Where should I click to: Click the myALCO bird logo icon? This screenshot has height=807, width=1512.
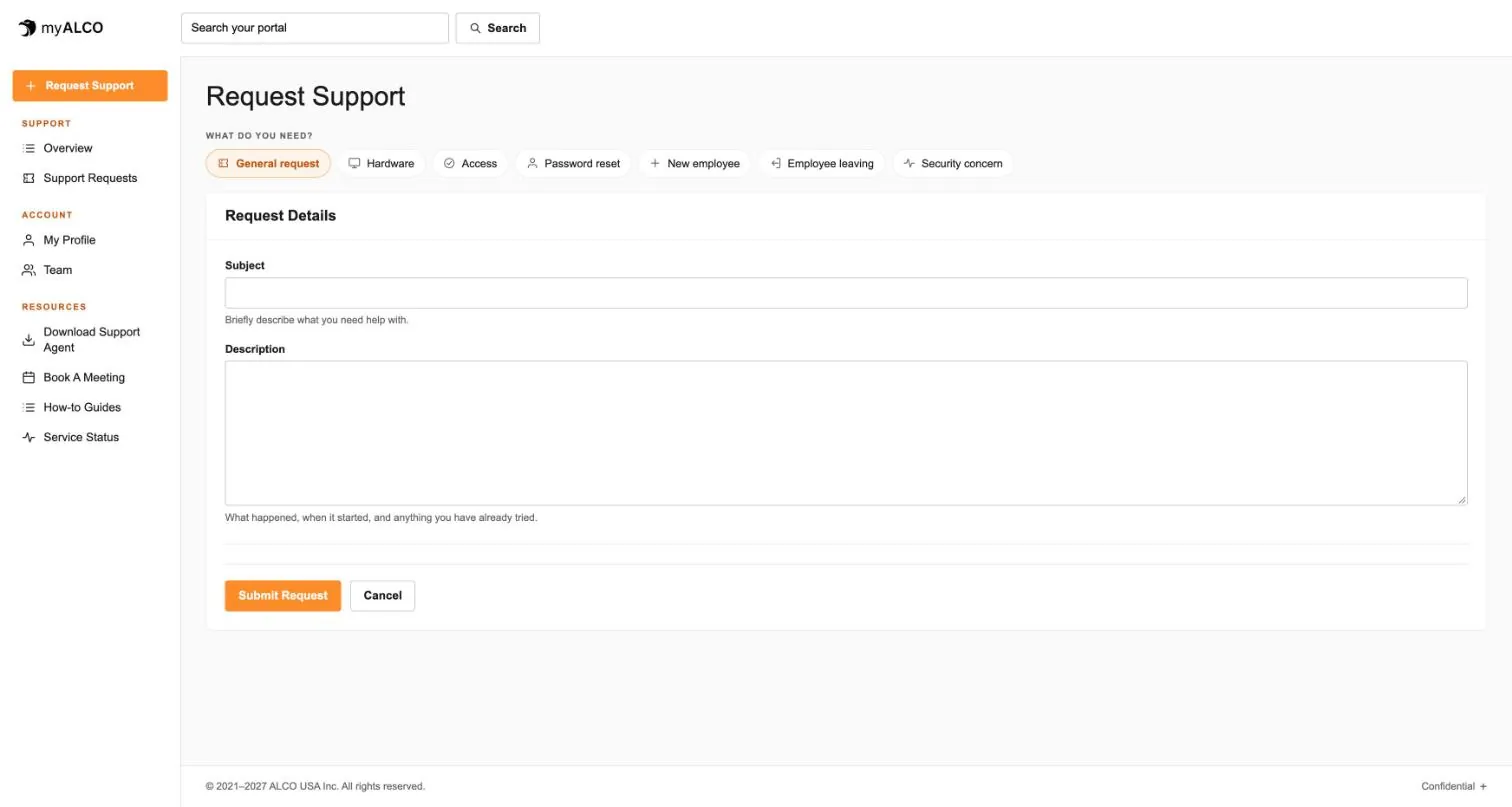pyautogui.click(x=27, y=28)
